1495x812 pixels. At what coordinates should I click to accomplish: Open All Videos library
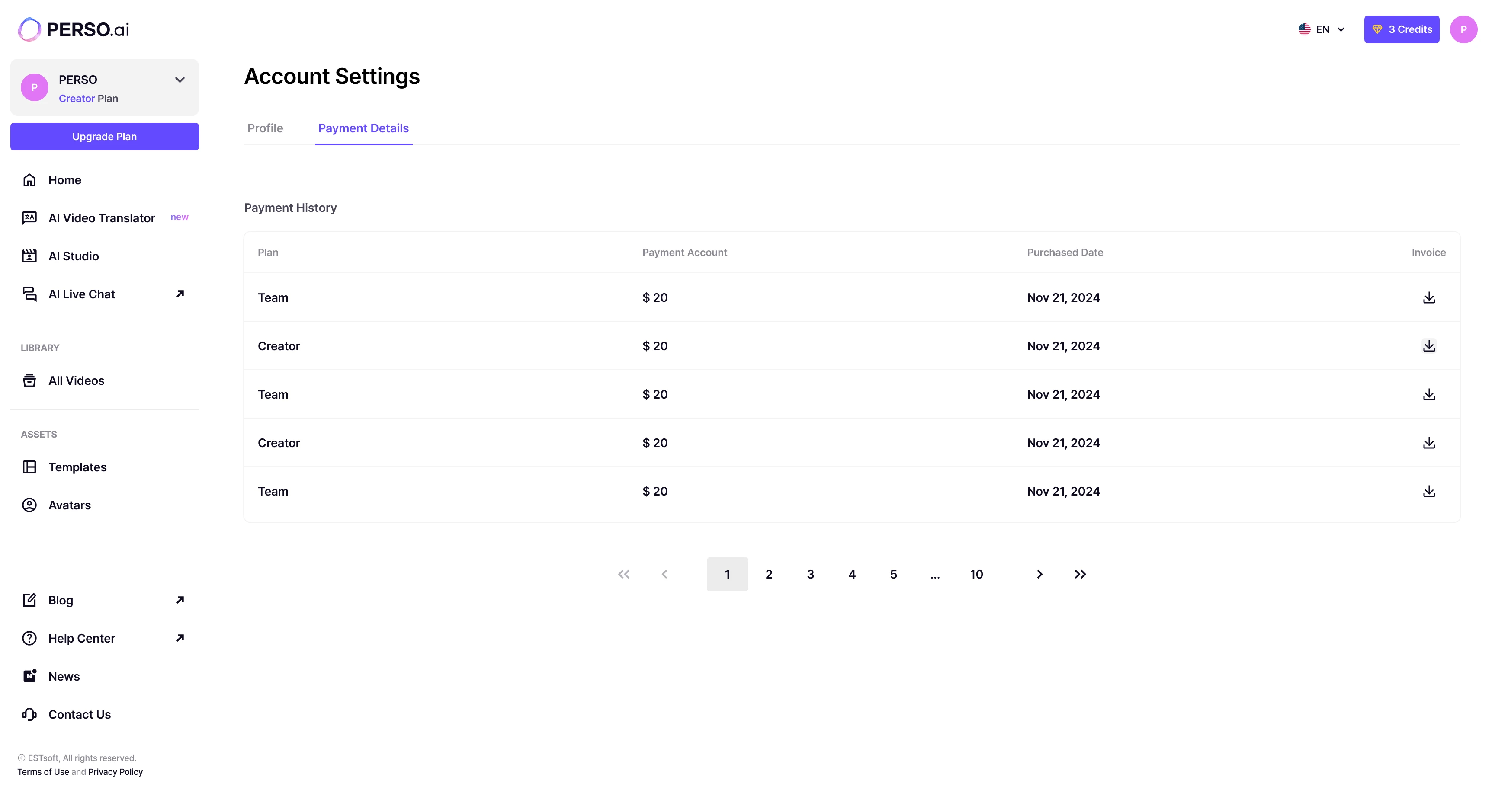pyautogui.click(x=104, y=380)
